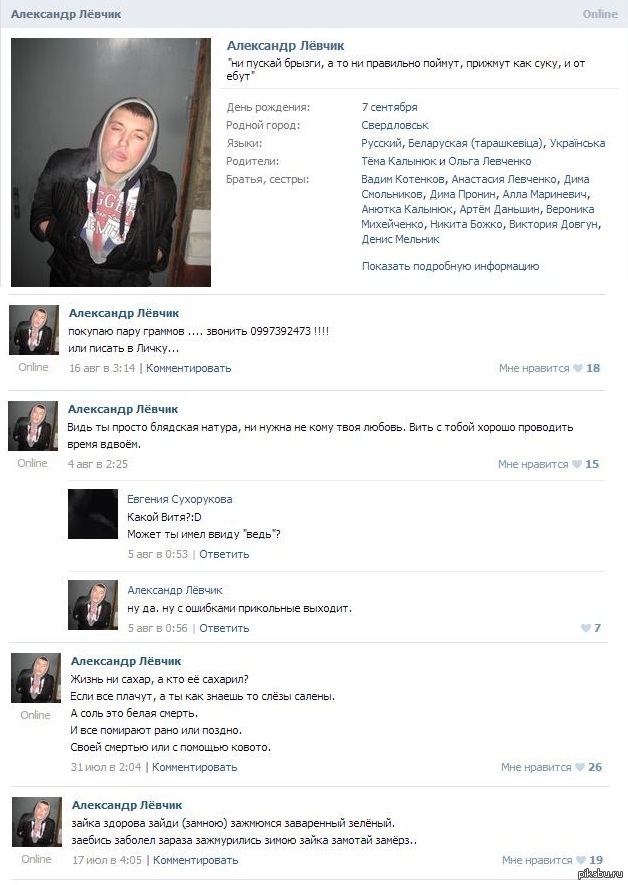The image size is (628, 885).
Task: Click the birthday link 7 сентября
Action: [389, 107]
